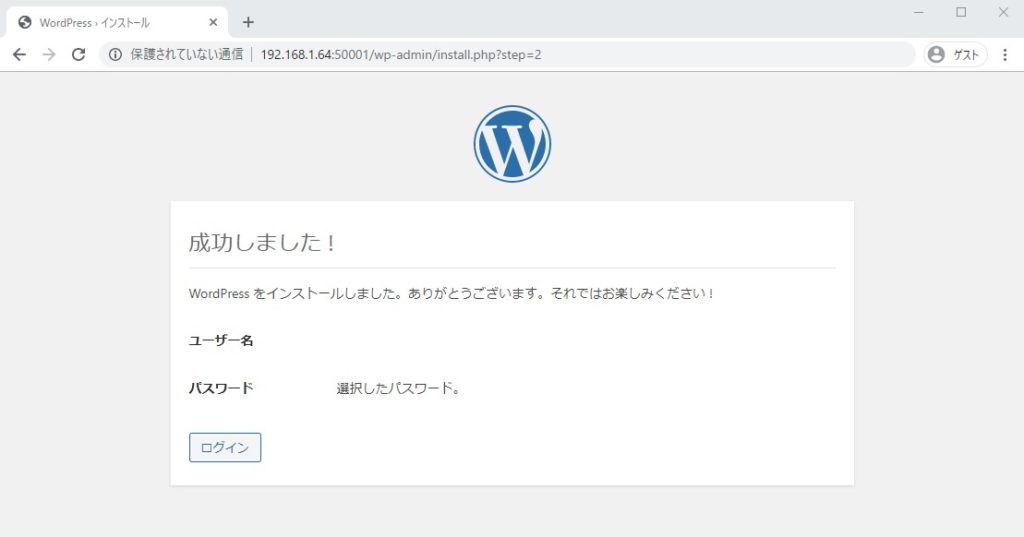Viewport: 1024px width, 537px height.
Task: Click the ユーザー名 label
Action: [221, 340]
